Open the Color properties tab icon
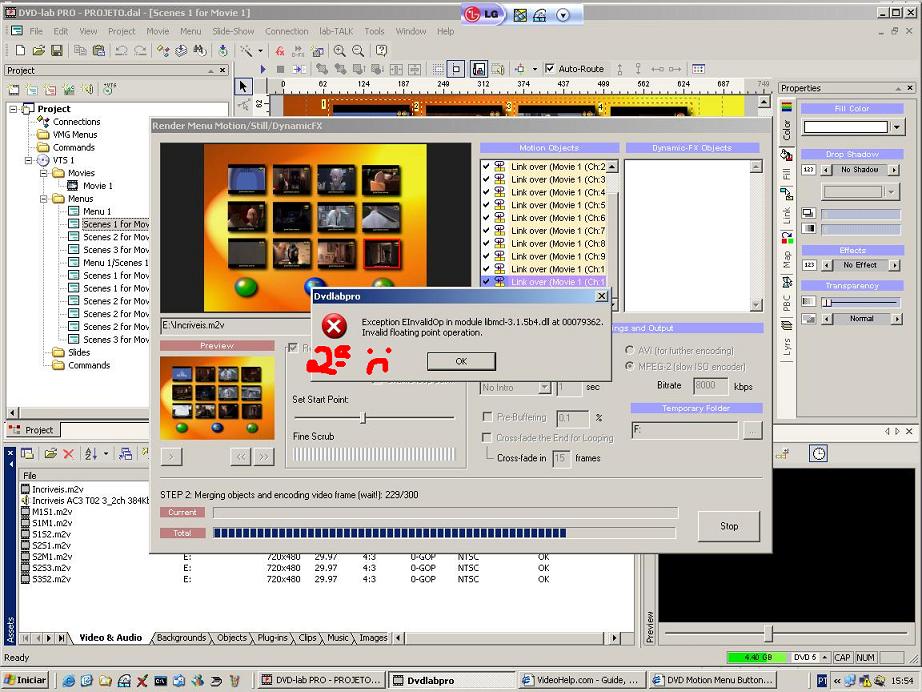922x692 pixels. (x=786, y=107)
